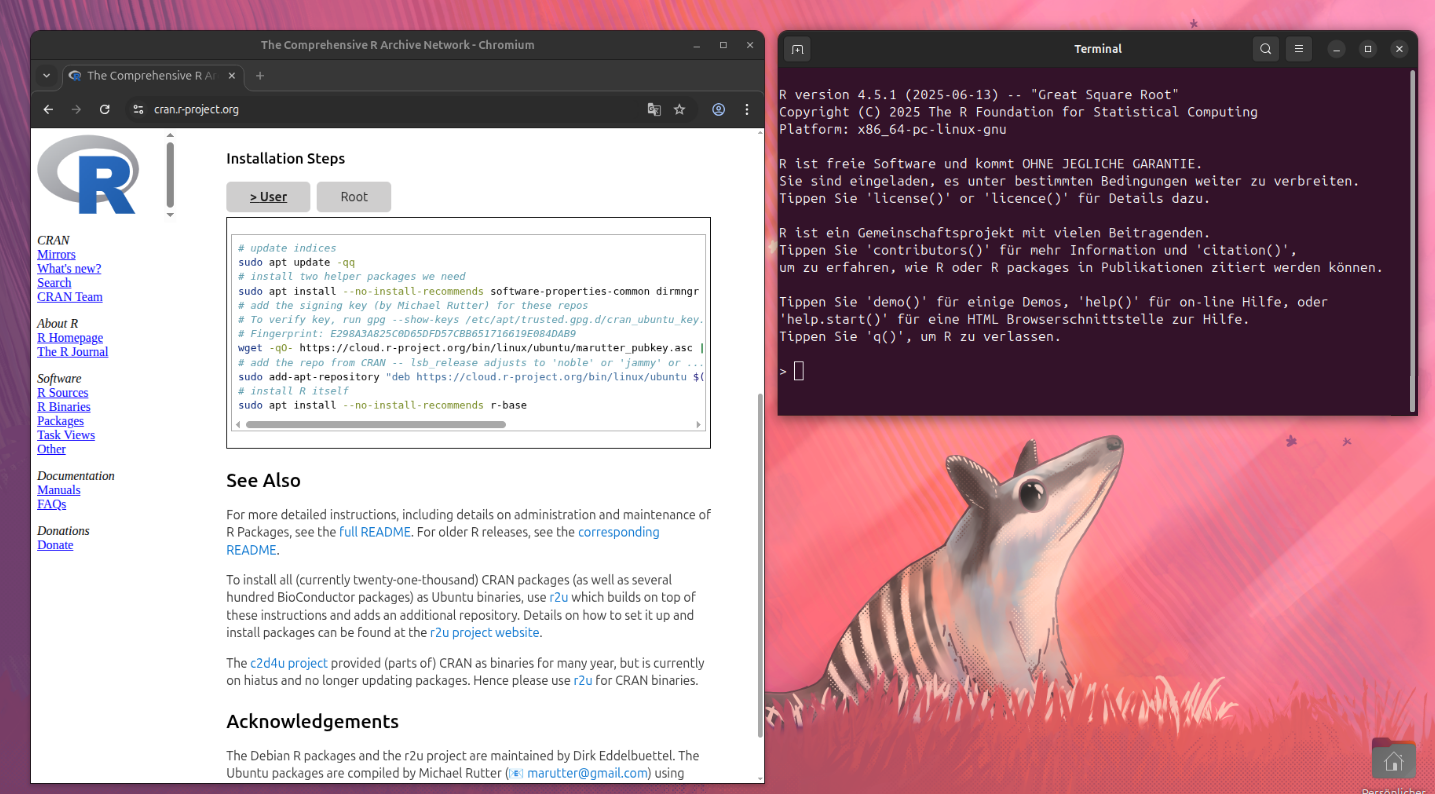Open terminal hamburger menu
1435x794 pixels.
(x=1298, y=49)
